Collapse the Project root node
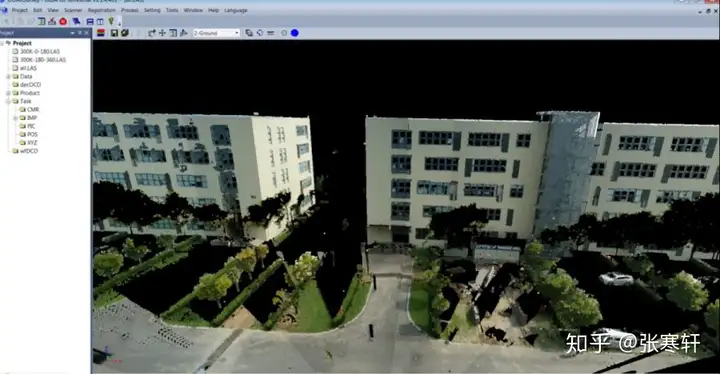 2,43
